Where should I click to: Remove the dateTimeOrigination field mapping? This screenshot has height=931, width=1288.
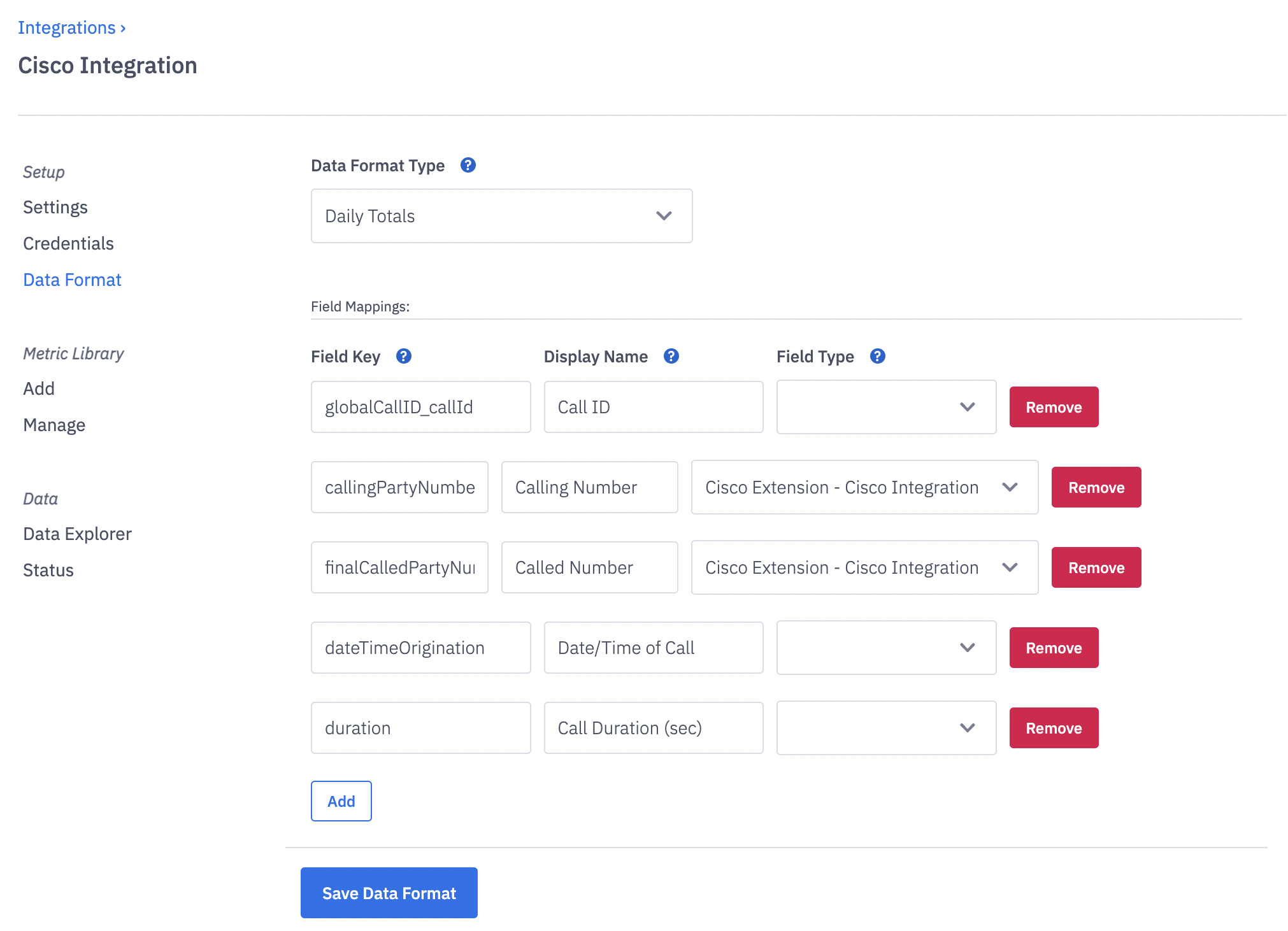[1053, 648]
